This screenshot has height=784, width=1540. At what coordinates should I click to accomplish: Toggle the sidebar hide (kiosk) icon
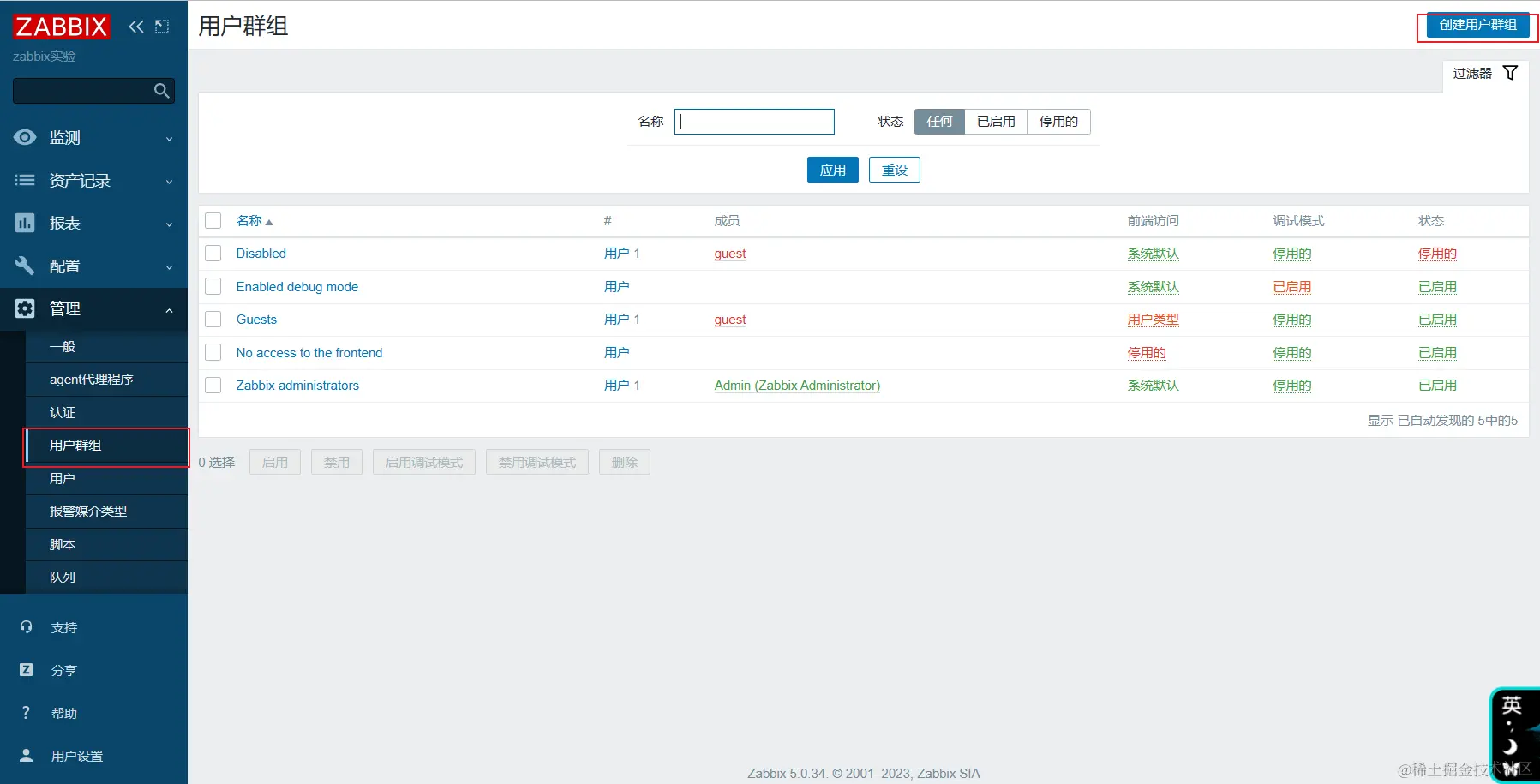tap(162, 27)
